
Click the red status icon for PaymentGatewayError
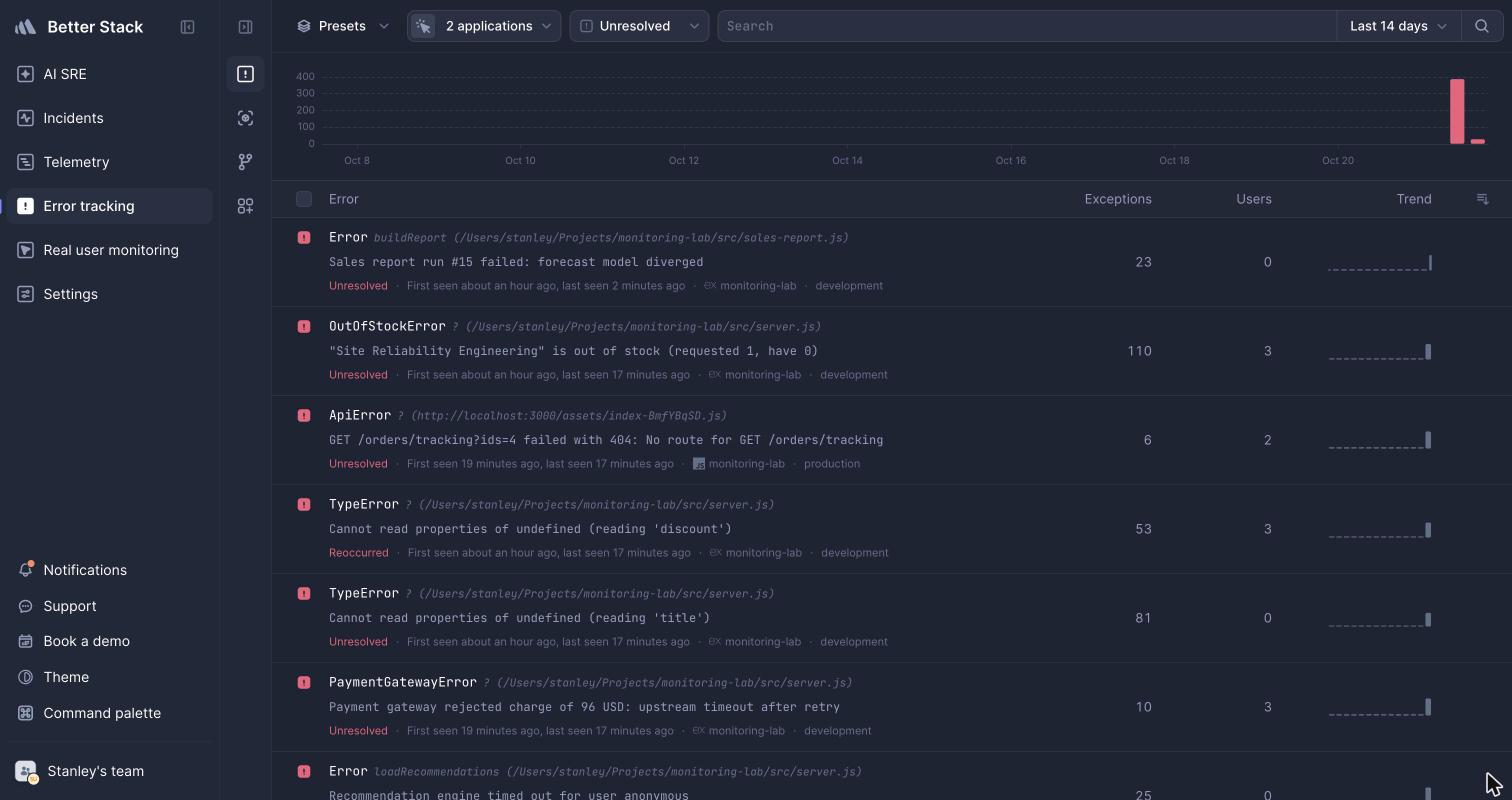pyautogui.click(x=304, y=683)
